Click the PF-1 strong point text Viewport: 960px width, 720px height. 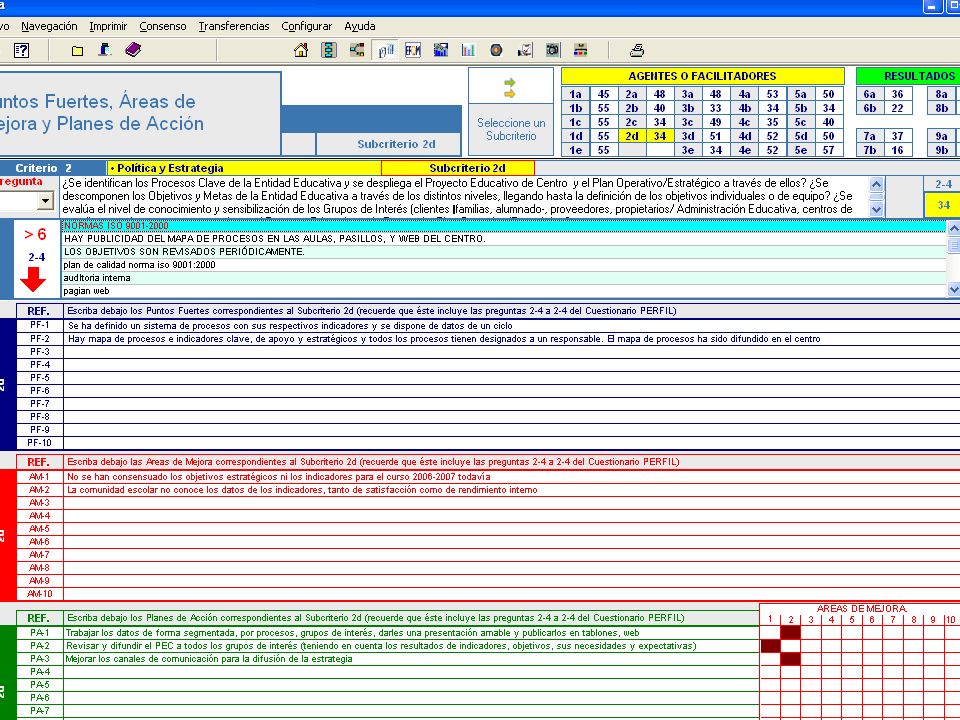(x=290, y=326)
